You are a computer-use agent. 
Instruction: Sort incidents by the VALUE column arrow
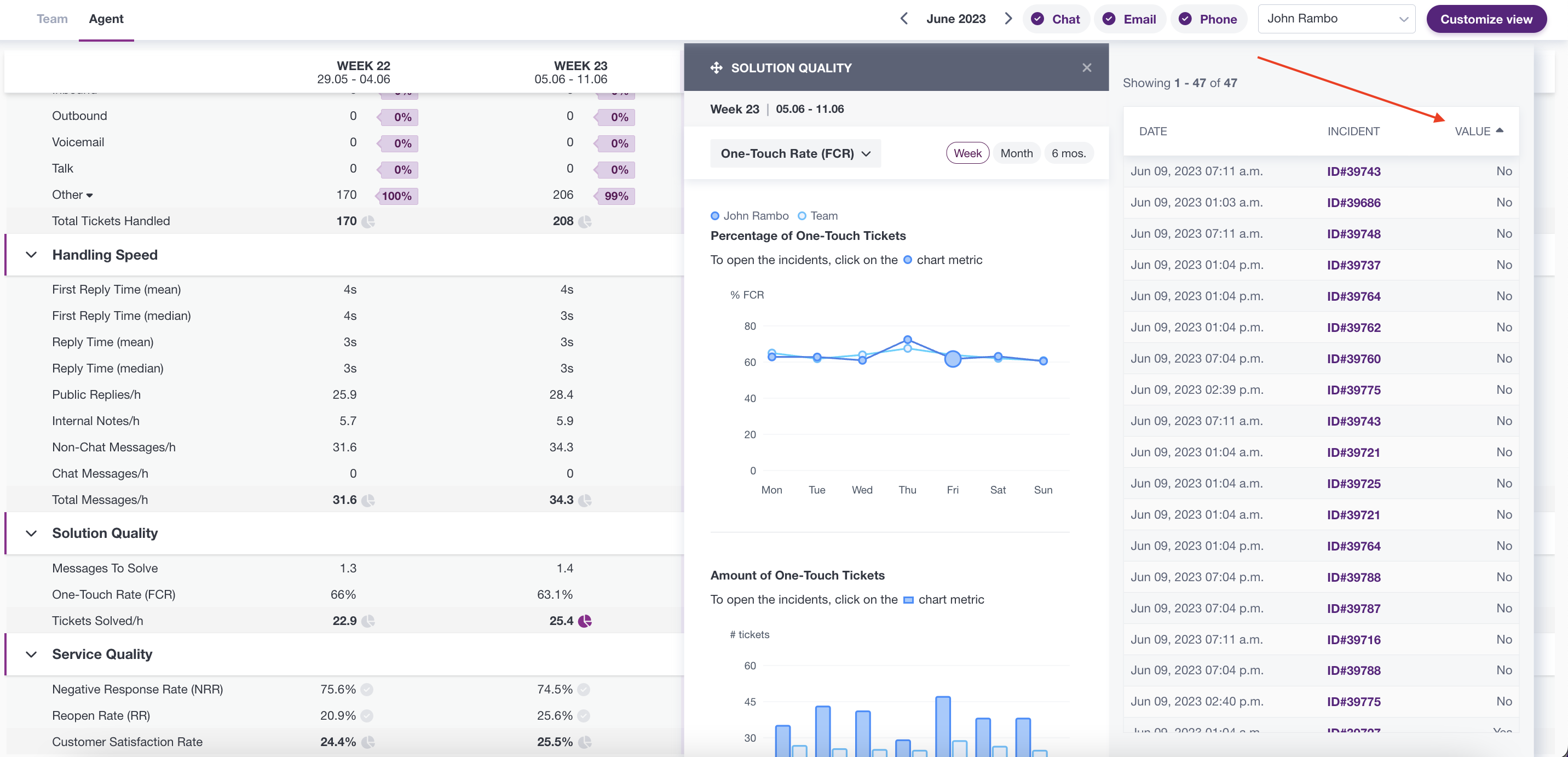[1499, 130]
